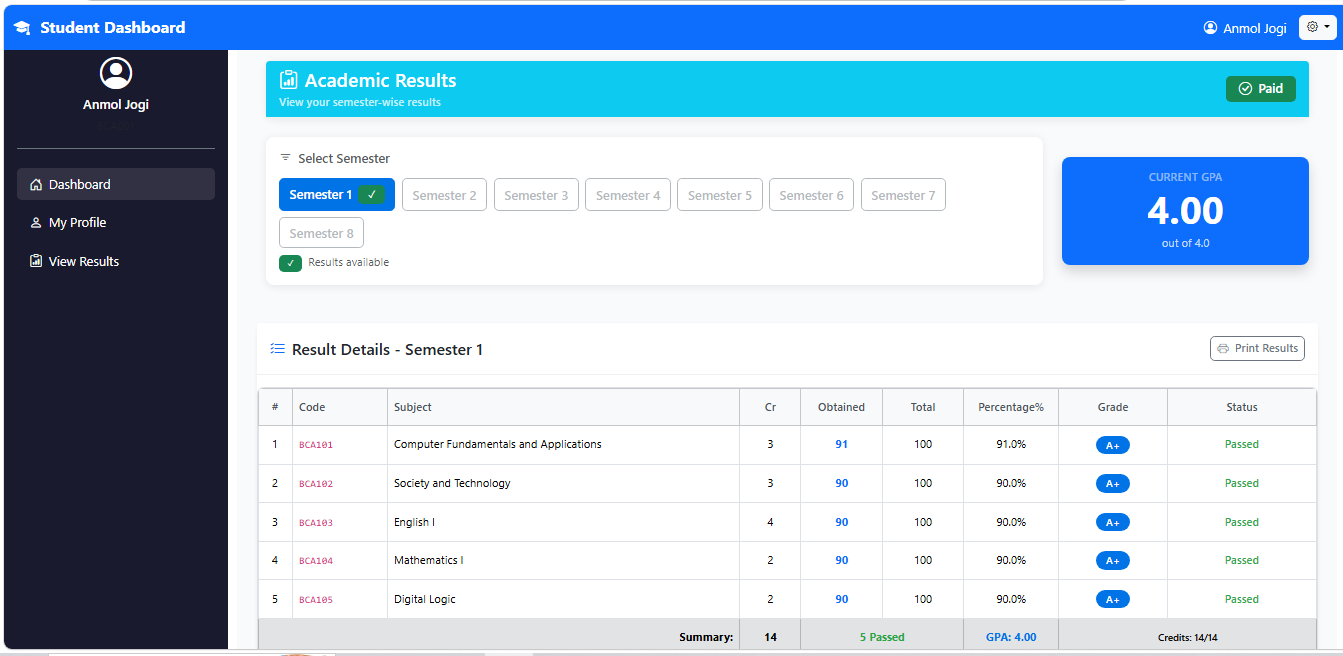Click 5 Passed in summary row
Screen dimensions: 1343x656
[x=882, y=637]
